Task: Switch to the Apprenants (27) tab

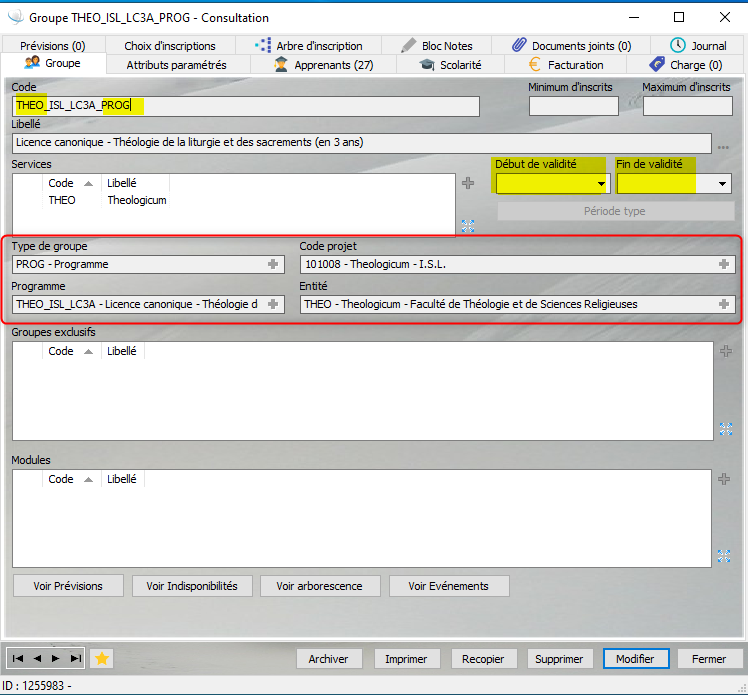Action: 323,65
